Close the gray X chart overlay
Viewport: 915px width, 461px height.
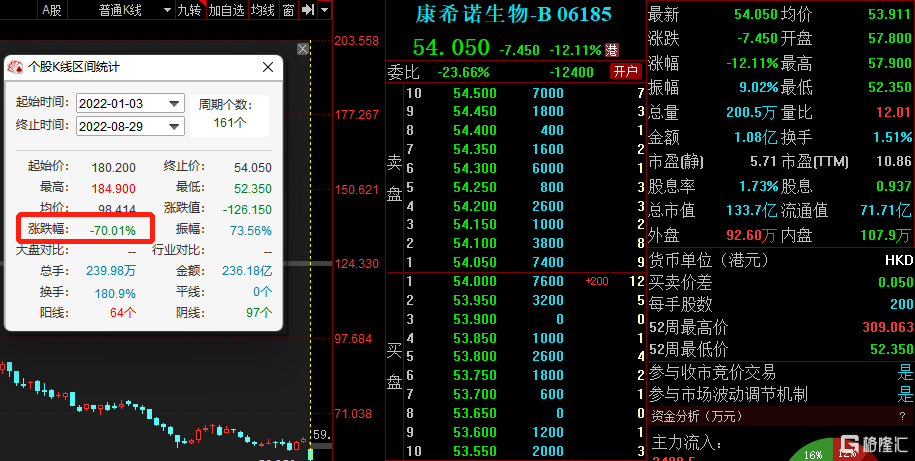pos(302,49)
